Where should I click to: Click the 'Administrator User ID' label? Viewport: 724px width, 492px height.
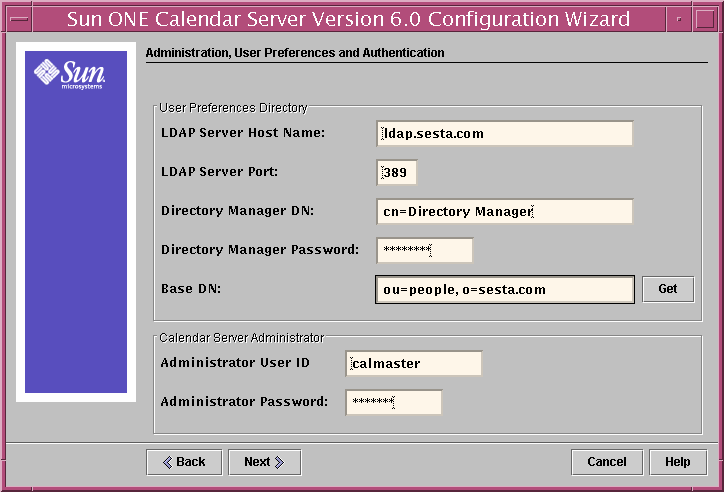pos(235,363)
